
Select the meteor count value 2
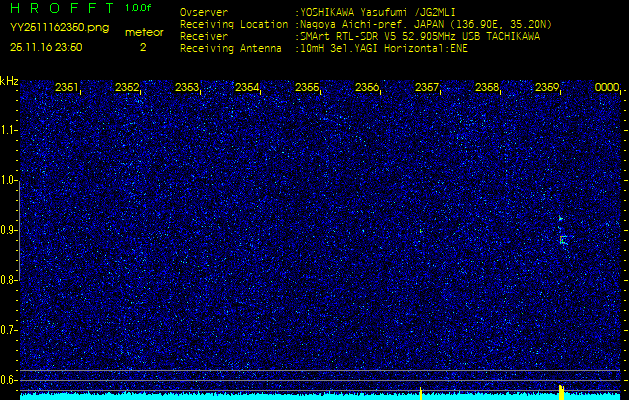[x=143, y=46]
